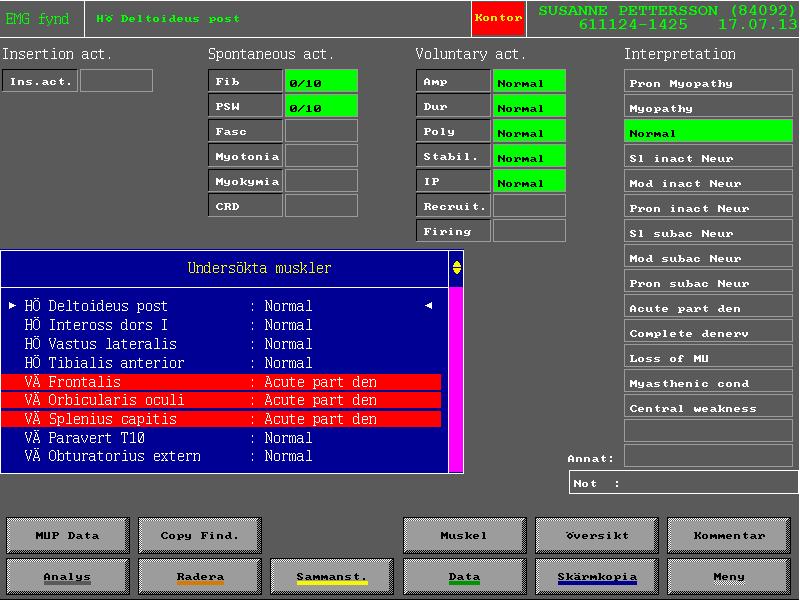Click the empty Fasc value field
Screen dimensions: 800x601
321,131
